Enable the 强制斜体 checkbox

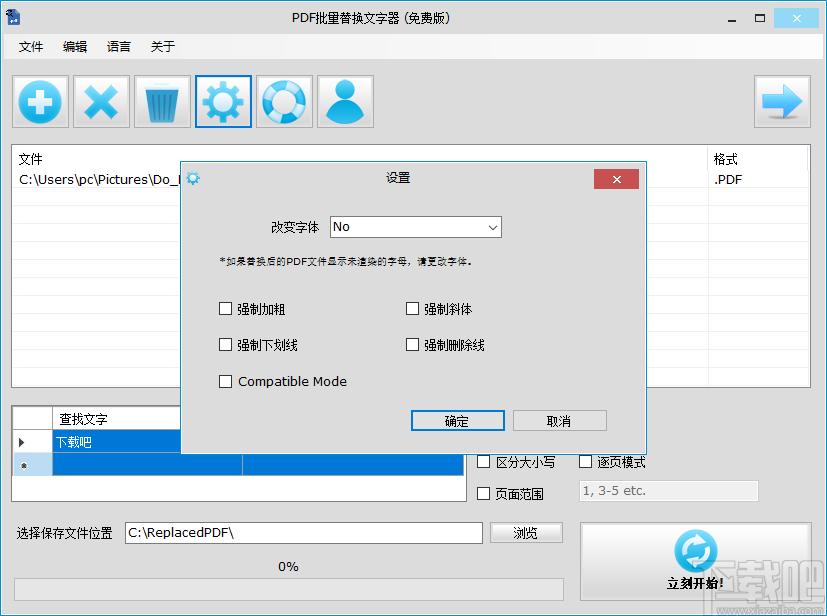[412, 309]
